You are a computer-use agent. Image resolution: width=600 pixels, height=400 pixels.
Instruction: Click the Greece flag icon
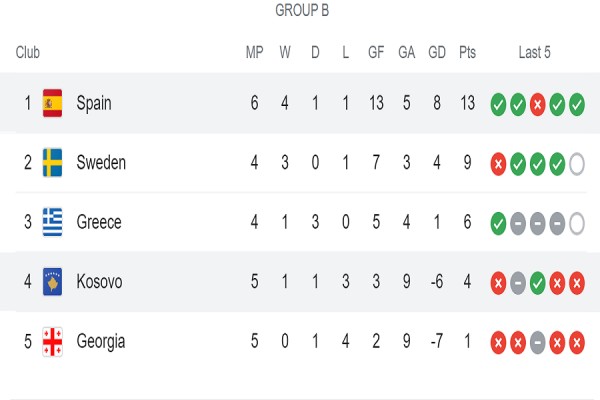point(52,222)
